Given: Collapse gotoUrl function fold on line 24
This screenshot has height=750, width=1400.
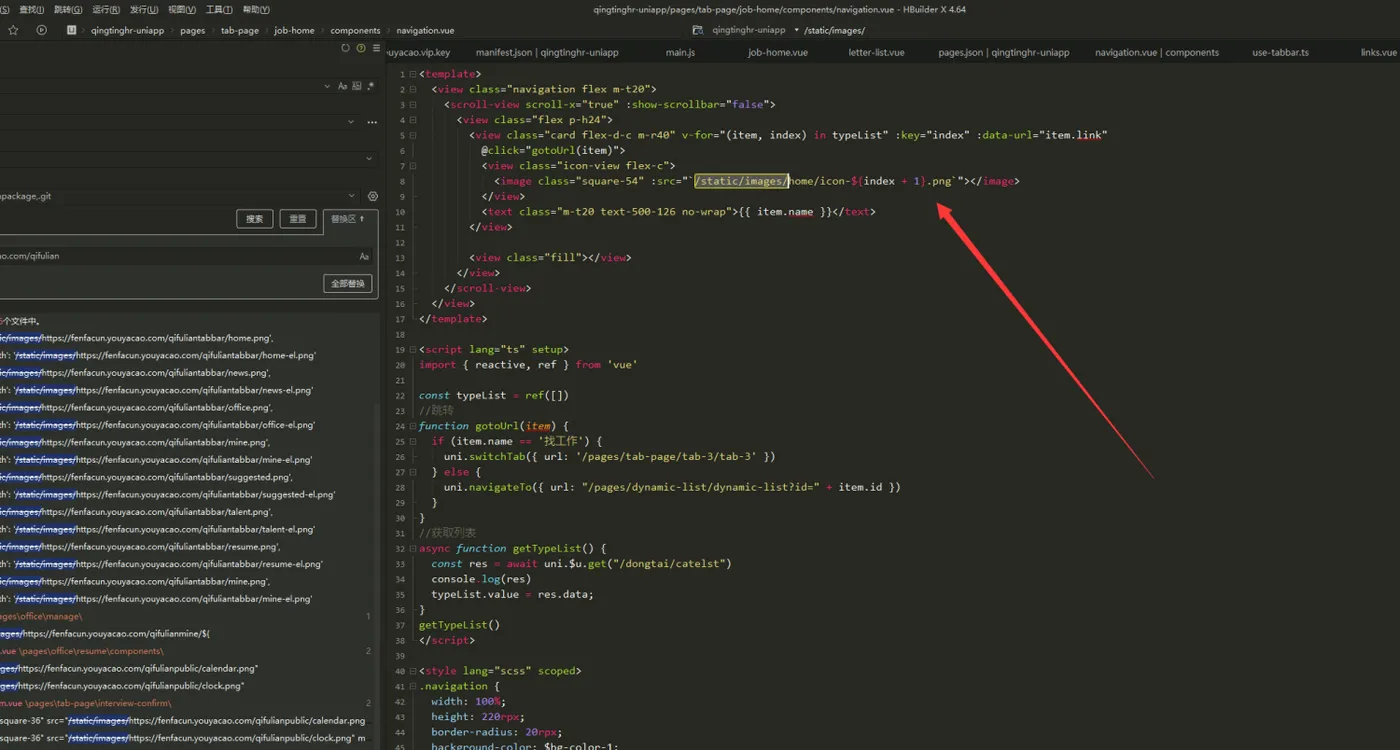Looking at the screenshot, I should 414,426.
